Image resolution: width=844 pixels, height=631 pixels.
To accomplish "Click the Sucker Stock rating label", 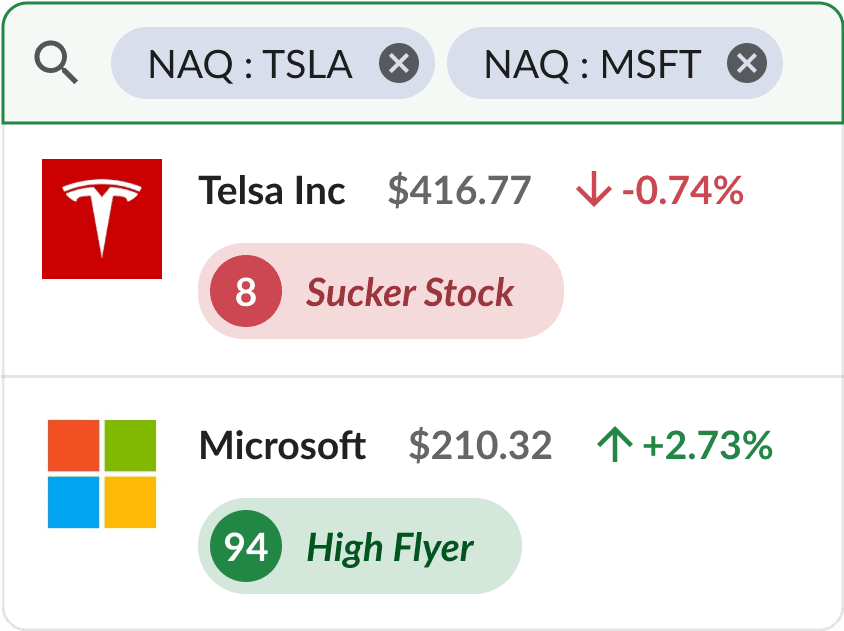I will pos(410,292).
